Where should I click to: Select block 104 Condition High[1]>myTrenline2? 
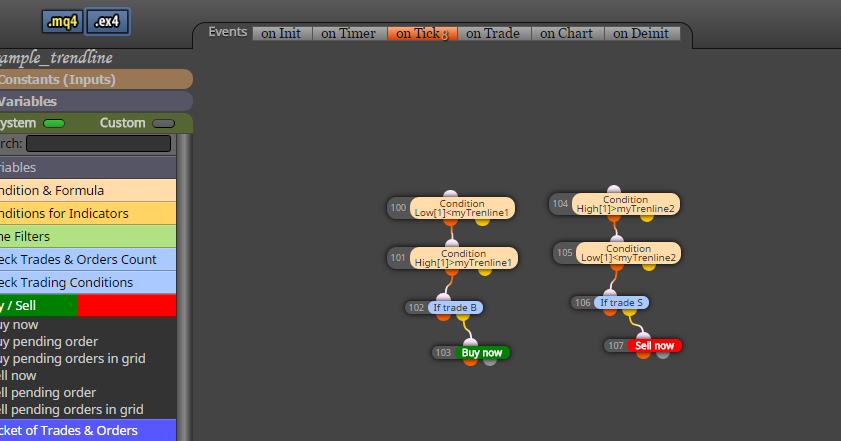[626, 204]
